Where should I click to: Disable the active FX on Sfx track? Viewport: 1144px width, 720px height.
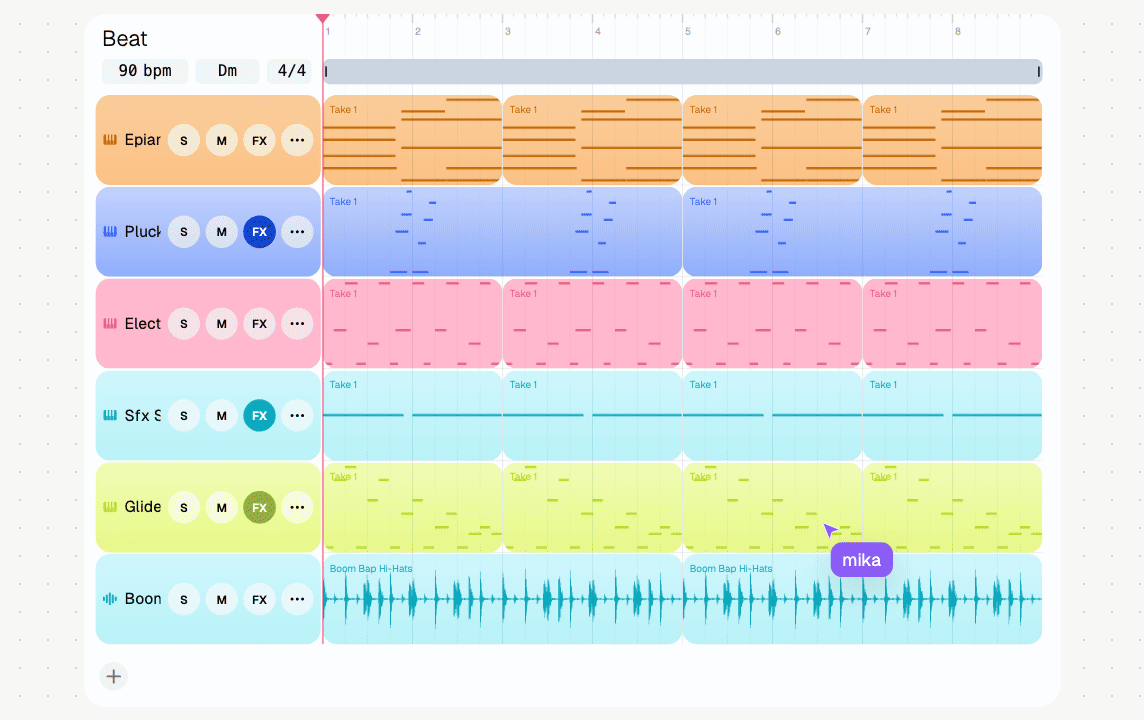[260, 416]
